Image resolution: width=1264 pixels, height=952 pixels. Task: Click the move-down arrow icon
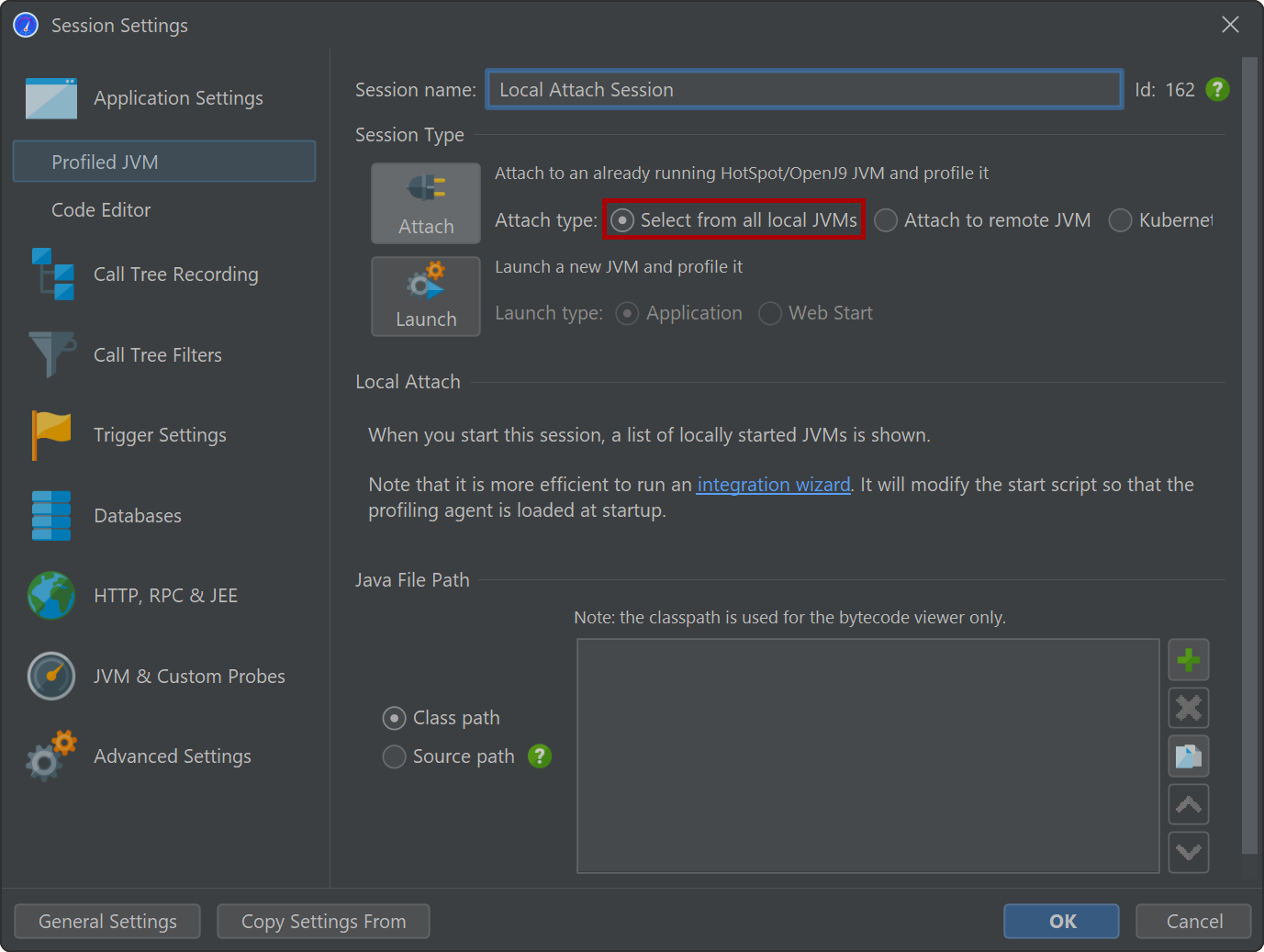tap(1188, 853)
